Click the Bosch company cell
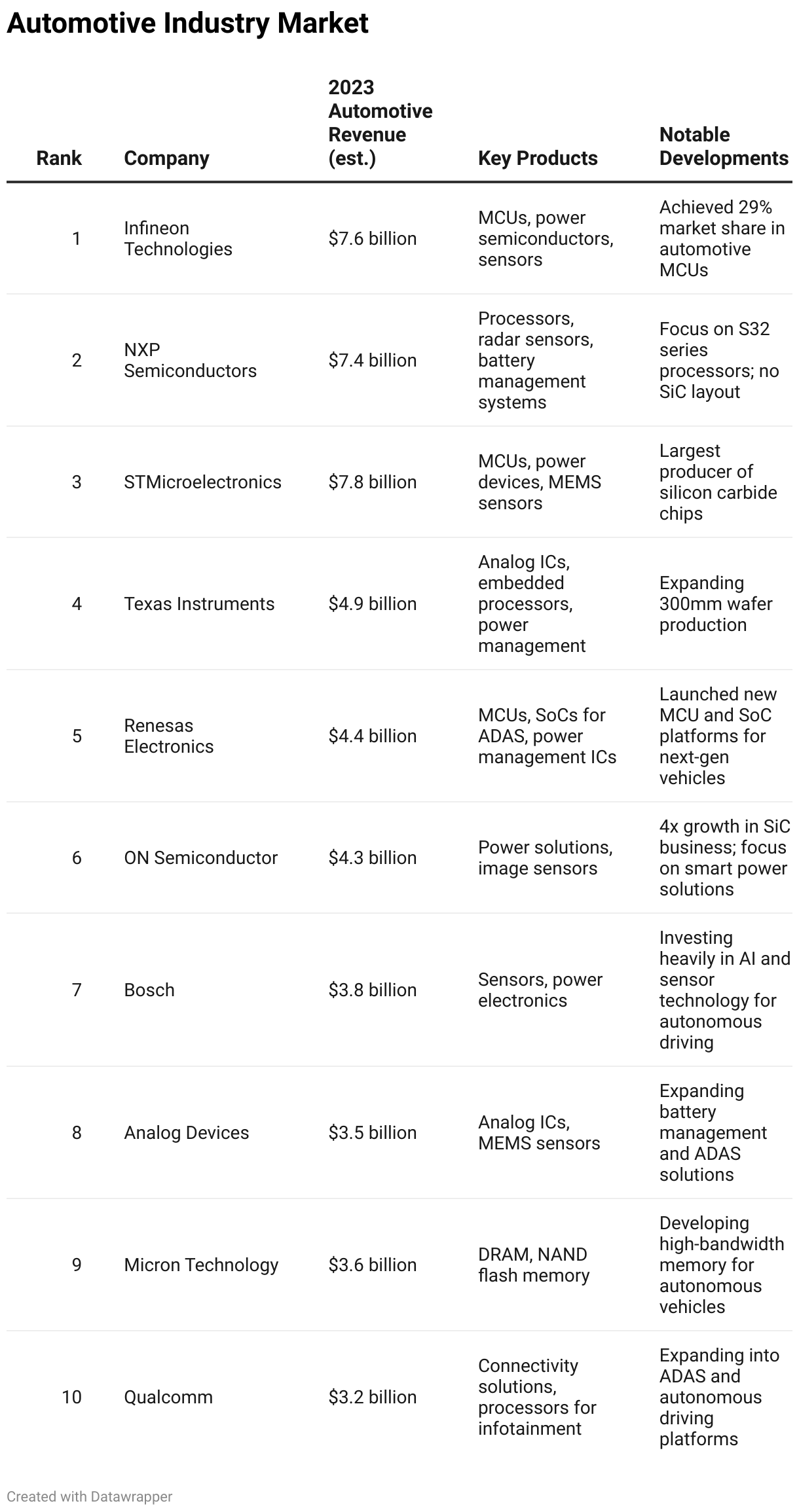Image resolution: width=799 pixels, height=1512 pixels. click(x=149, y=990)
